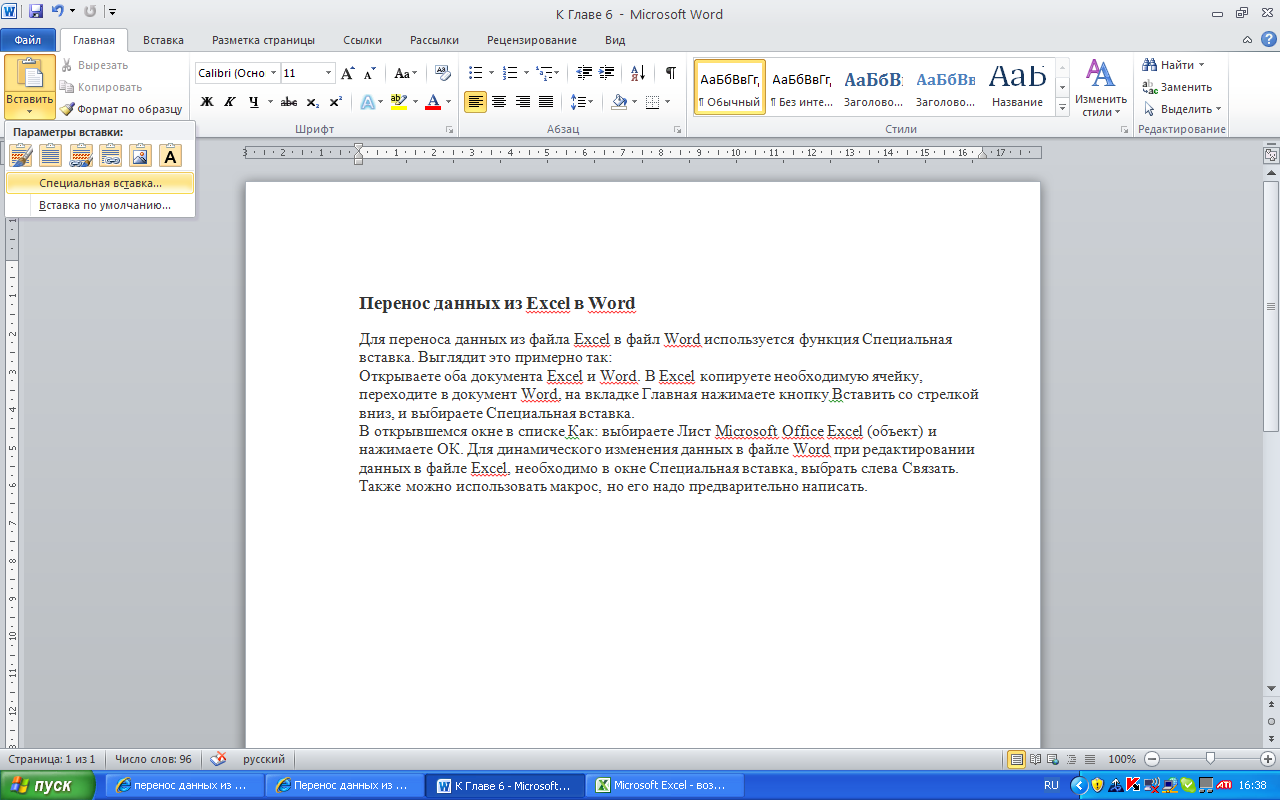
Task: Choose Merge Formatting paste option icon
Action: 51,155
